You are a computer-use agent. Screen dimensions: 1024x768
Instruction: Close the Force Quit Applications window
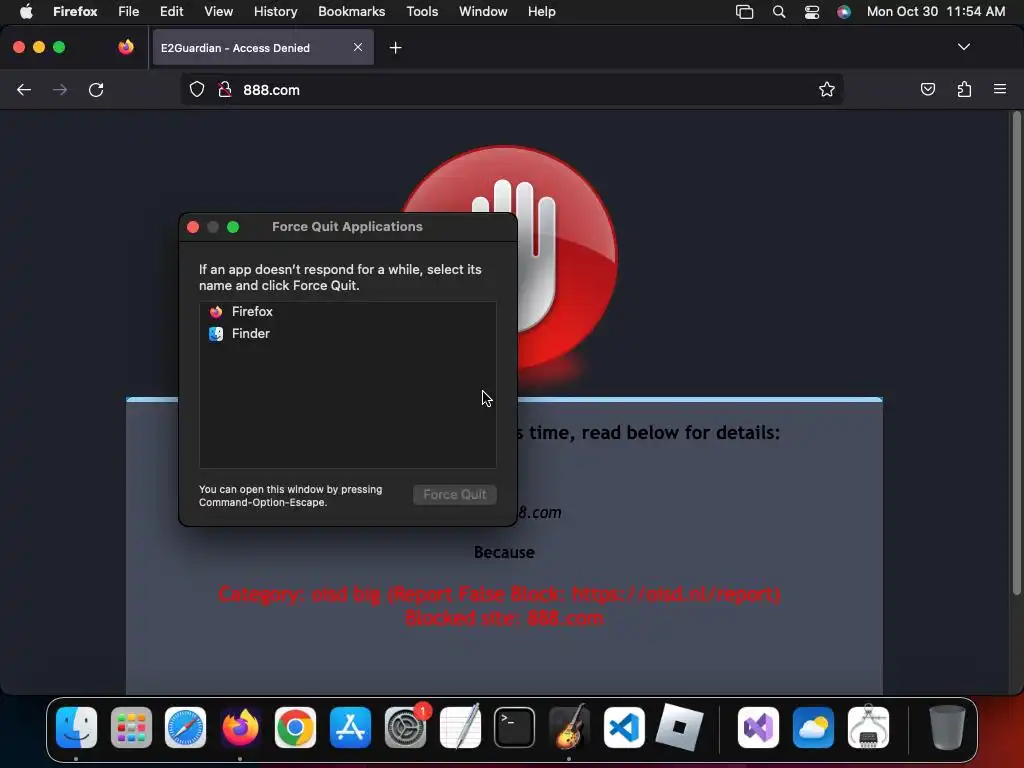(x=193, y=227)
